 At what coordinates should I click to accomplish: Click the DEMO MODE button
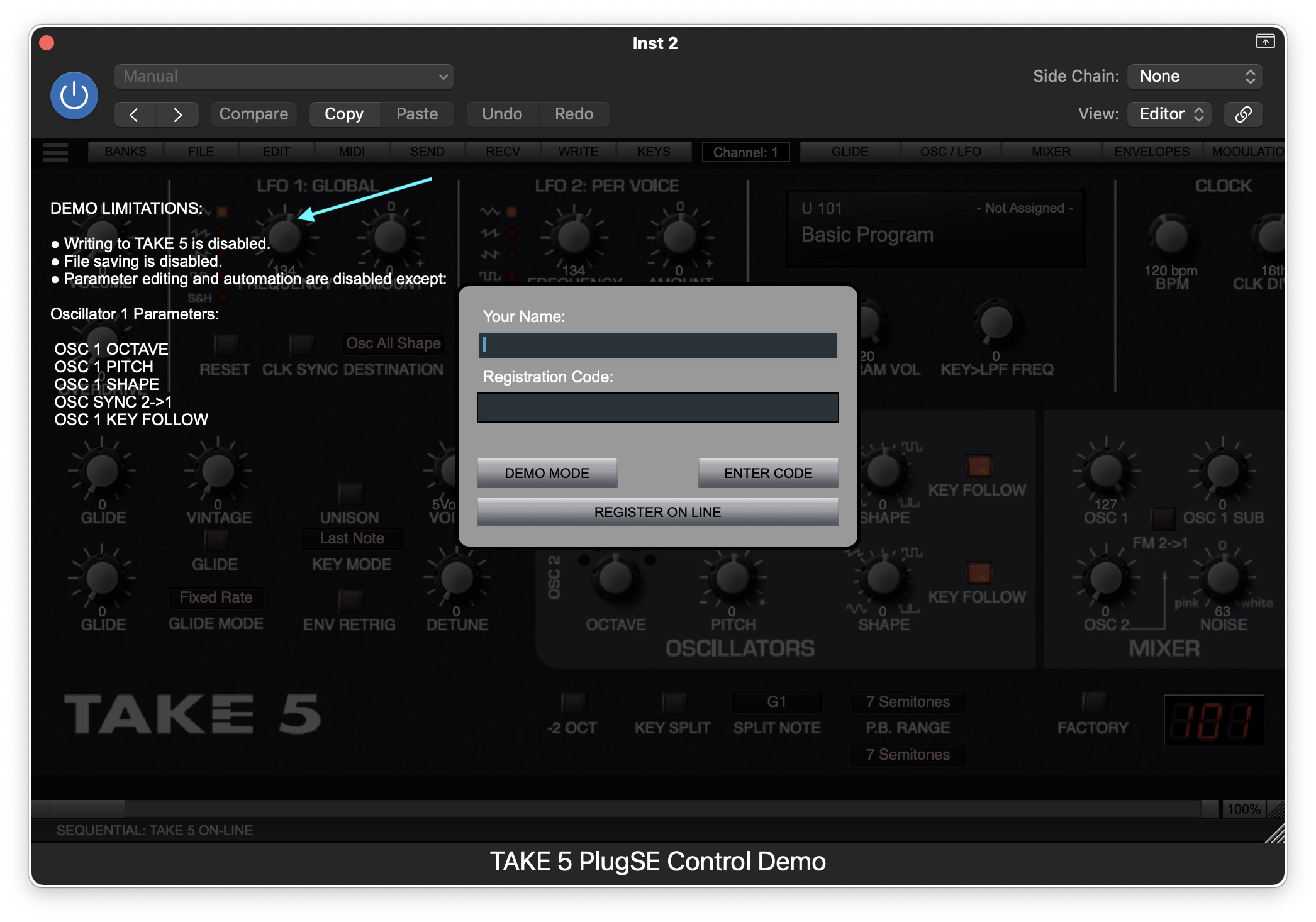[547, 473]
